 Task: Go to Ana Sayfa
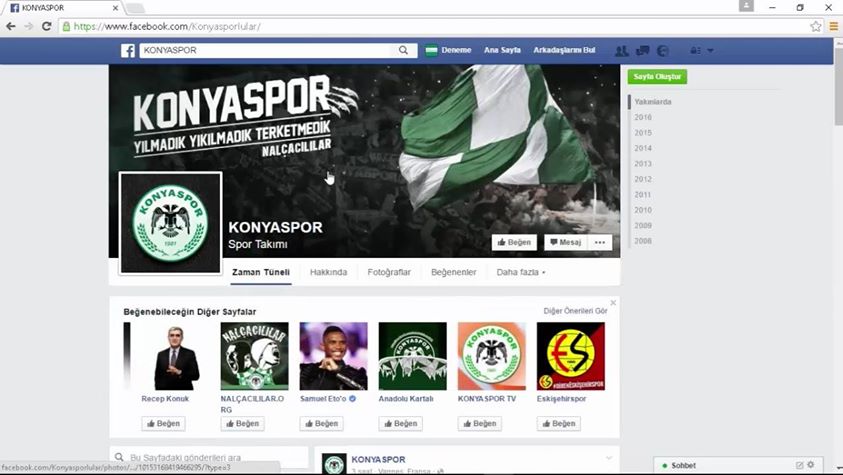coord(502,50)
